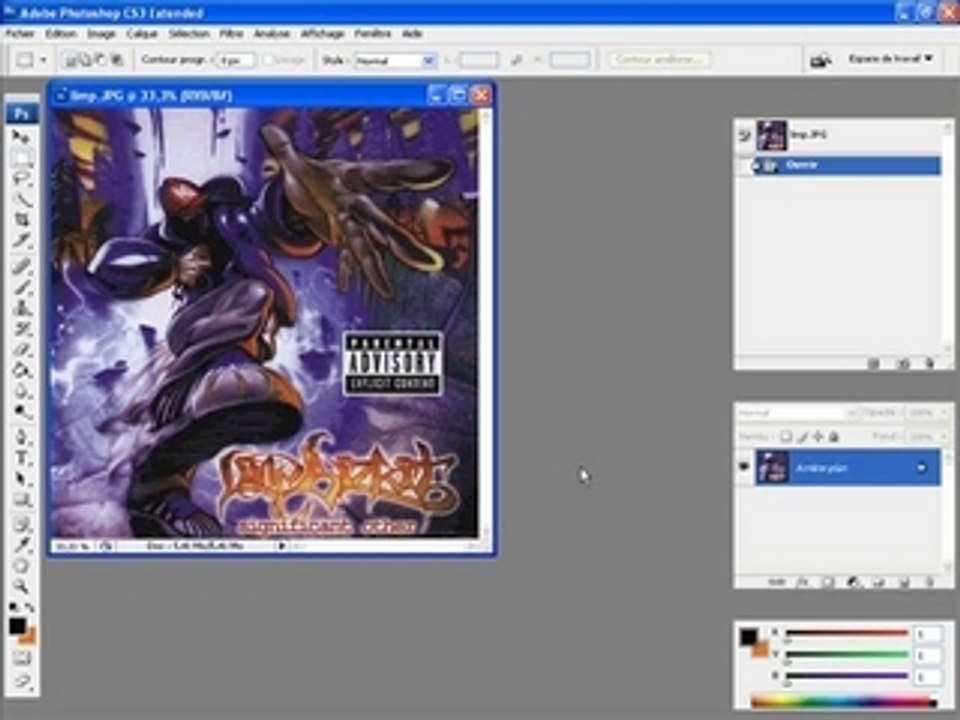
Task: Change screen mode at toolbox bottom
Action: click(22, 681)
